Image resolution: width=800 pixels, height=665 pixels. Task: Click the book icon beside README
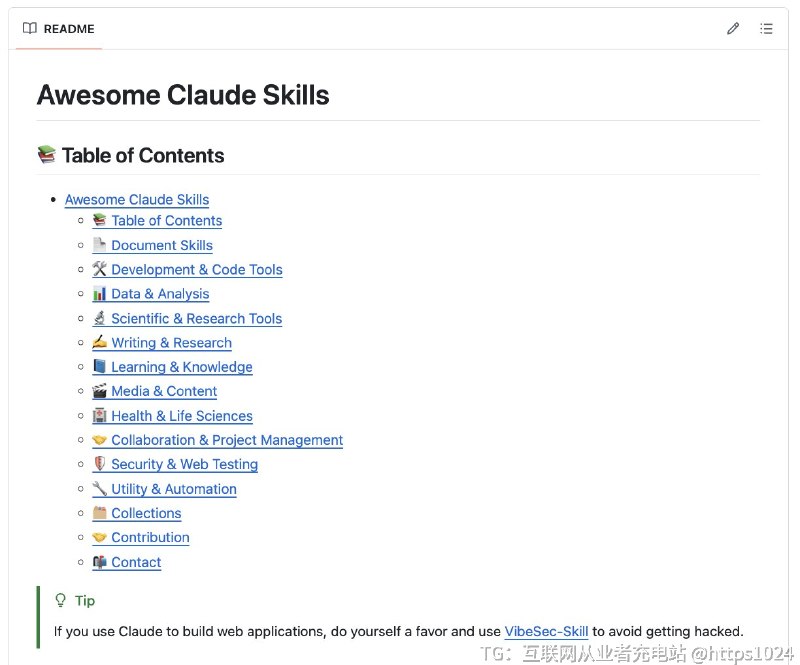point(30,29)
